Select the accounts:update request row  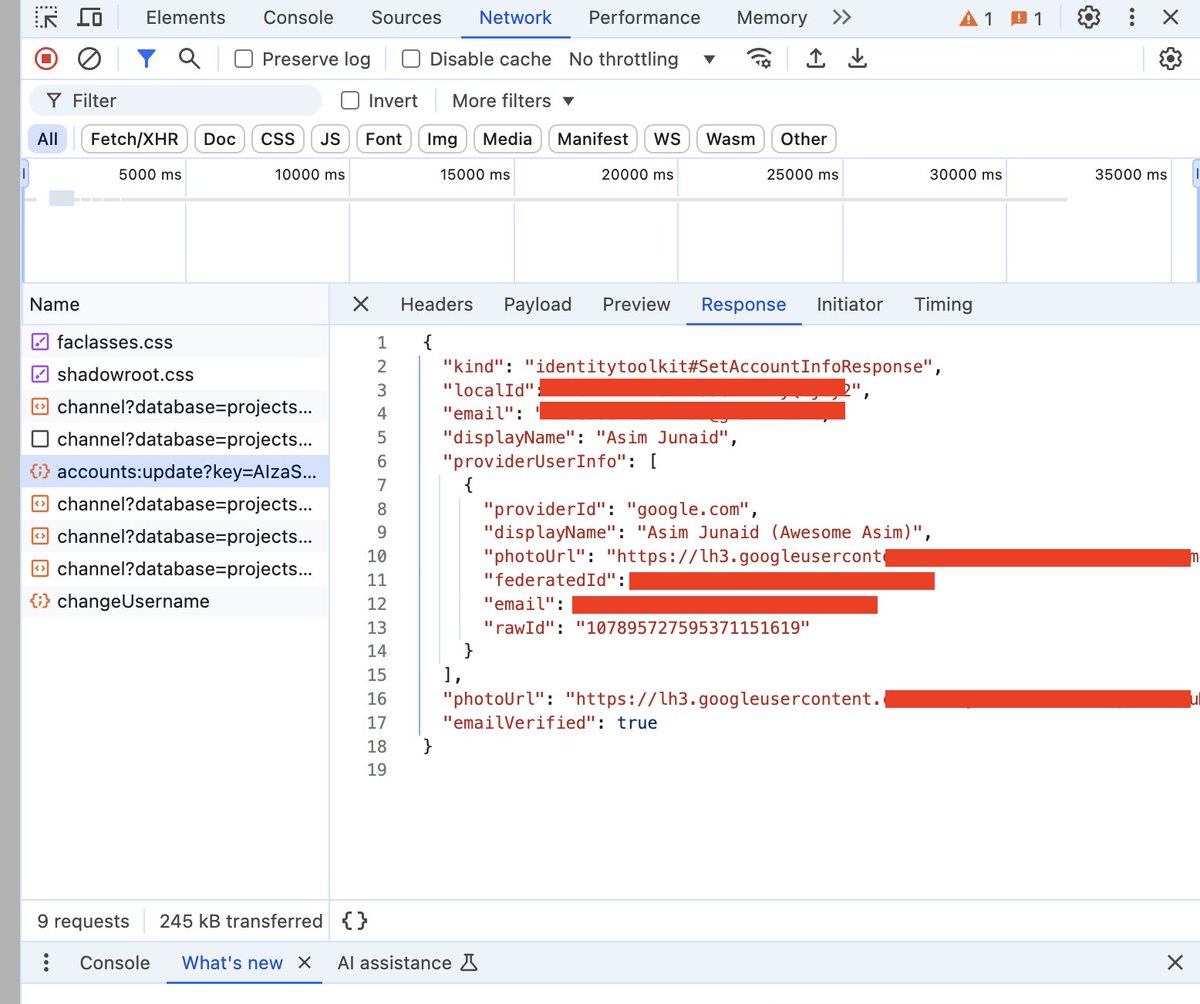pos(175,472)
